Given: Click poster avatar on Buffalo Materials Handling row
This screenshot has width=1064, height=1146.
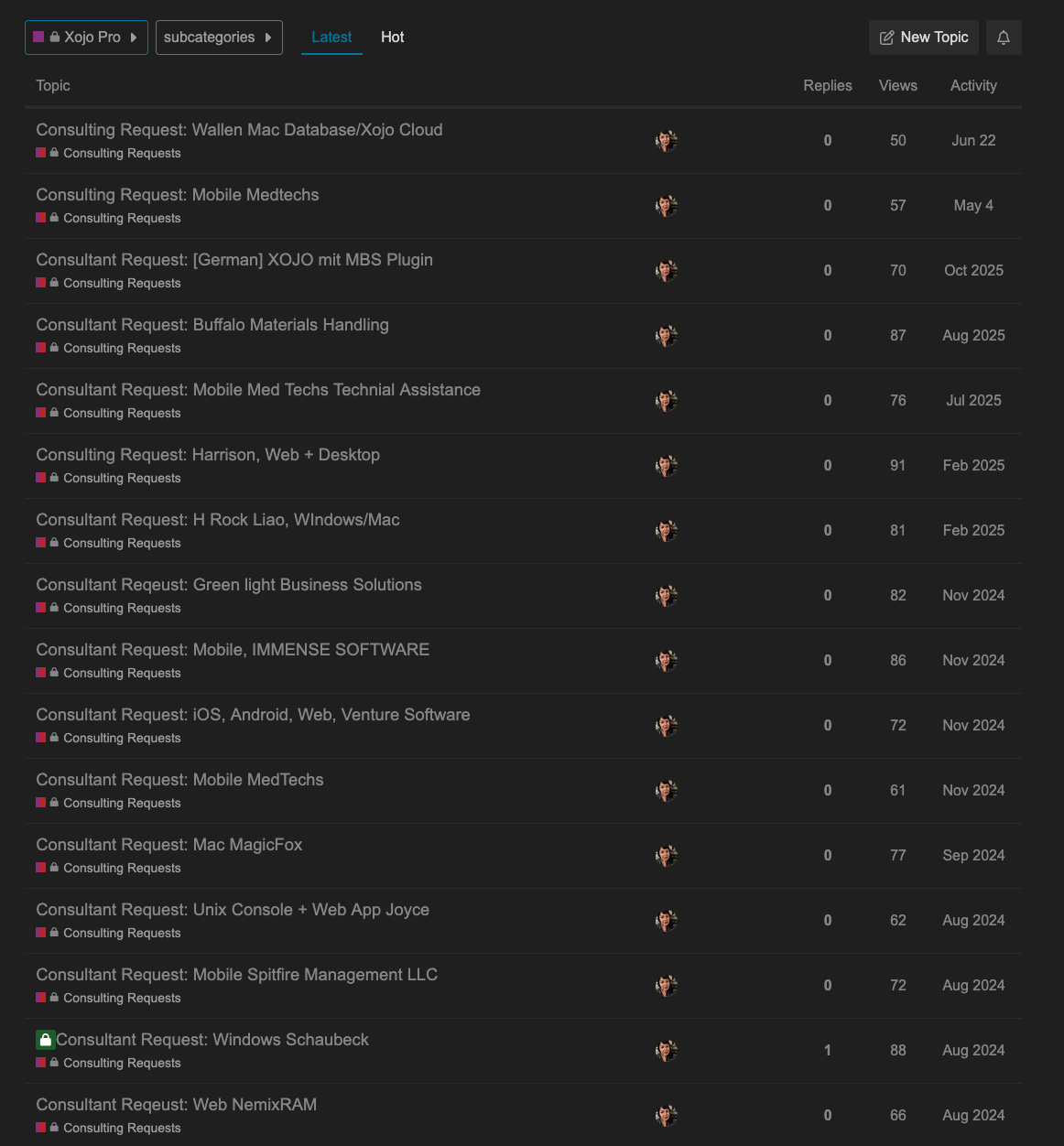Looking at the screenshot, I should click(x=667, y=336).
